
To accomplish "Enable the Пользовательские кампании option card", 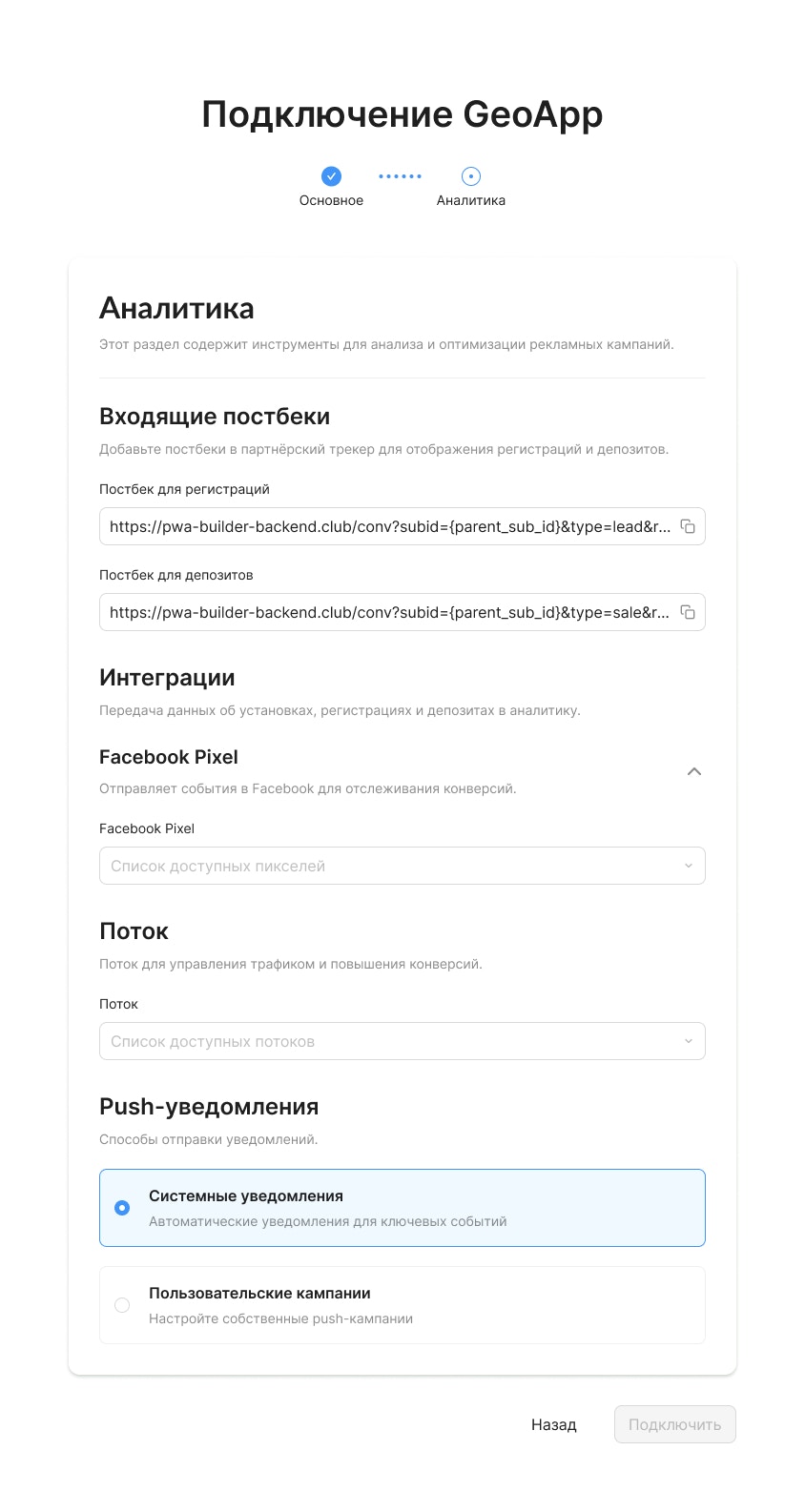I will pyautogui.click(x=402, y=1305).
